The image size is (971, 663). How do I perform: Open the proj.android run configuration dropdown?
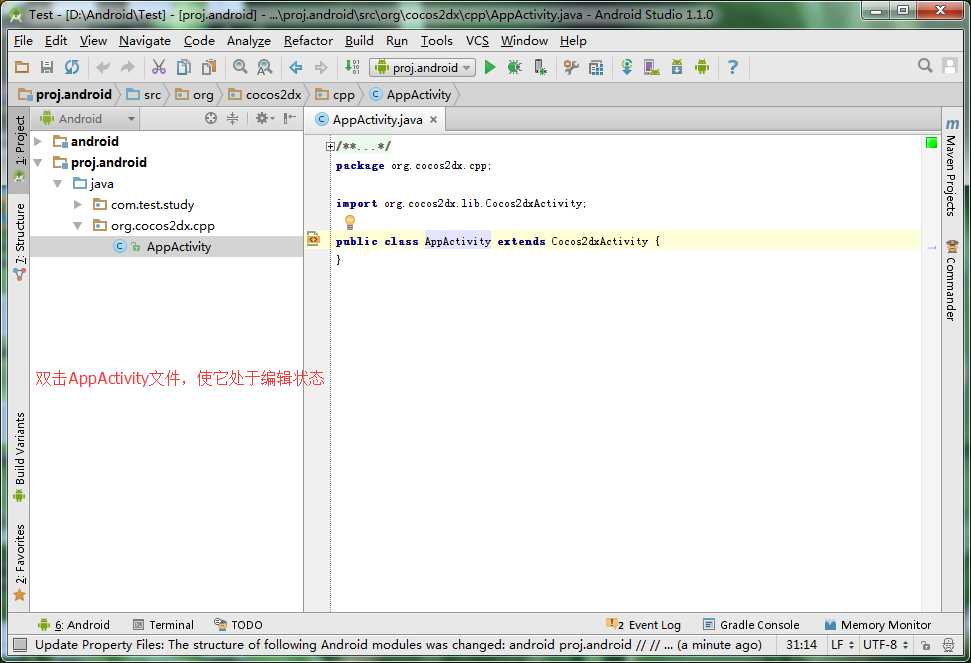422,67
